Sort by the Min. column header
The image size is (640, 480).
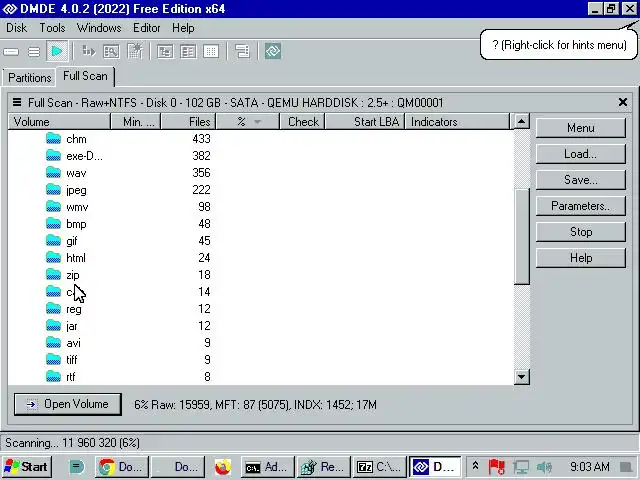click(x=136, y=122)
